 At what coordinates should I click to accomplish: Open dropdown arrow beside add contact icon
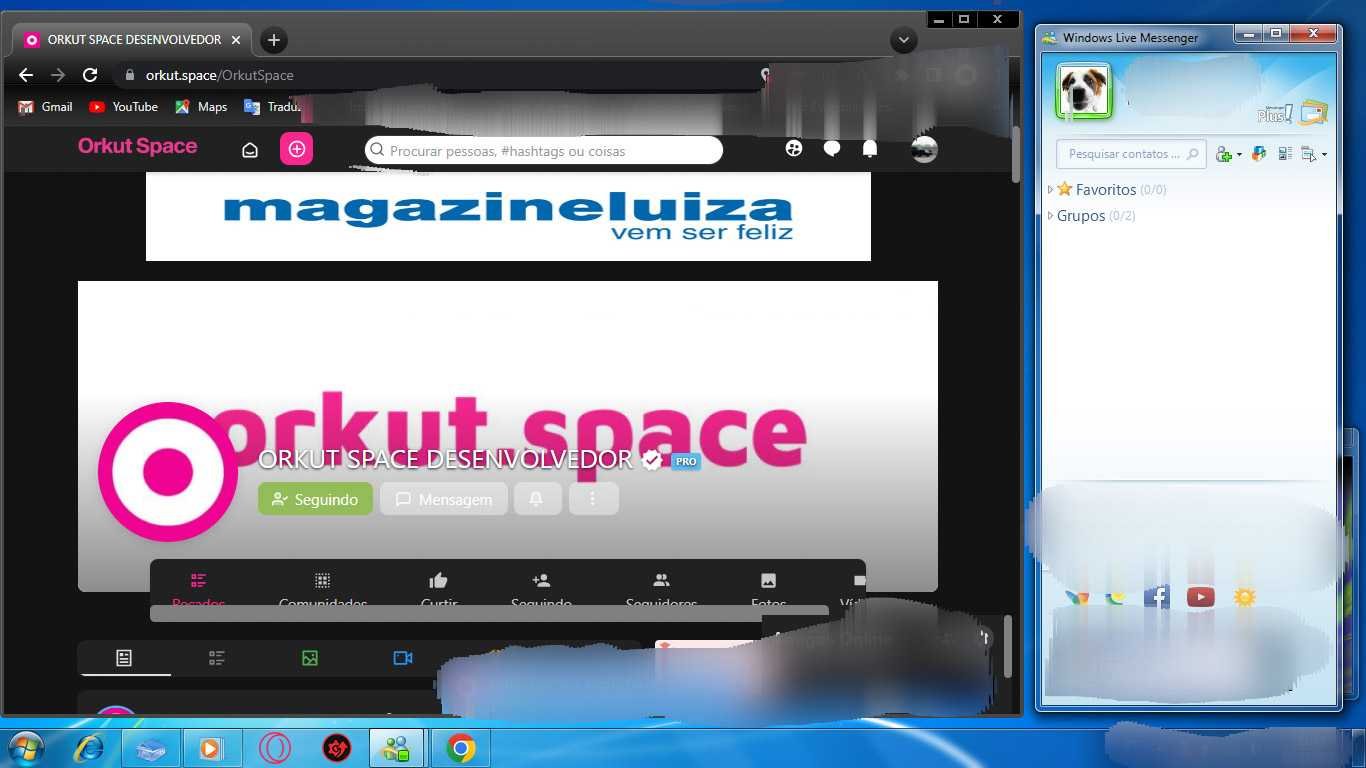1239,155
